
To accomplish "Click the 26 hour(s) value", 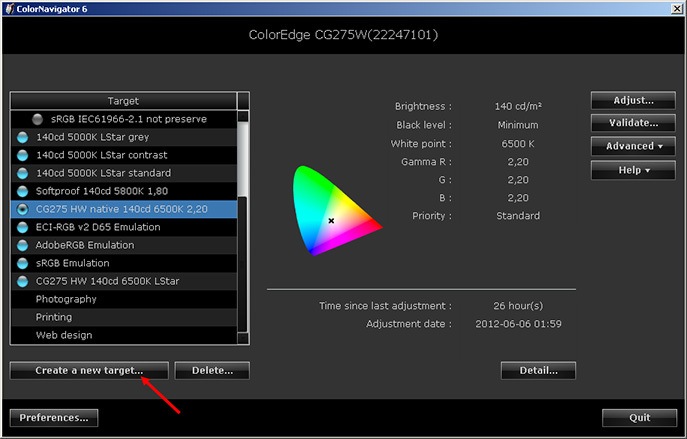I will (518, 306).
